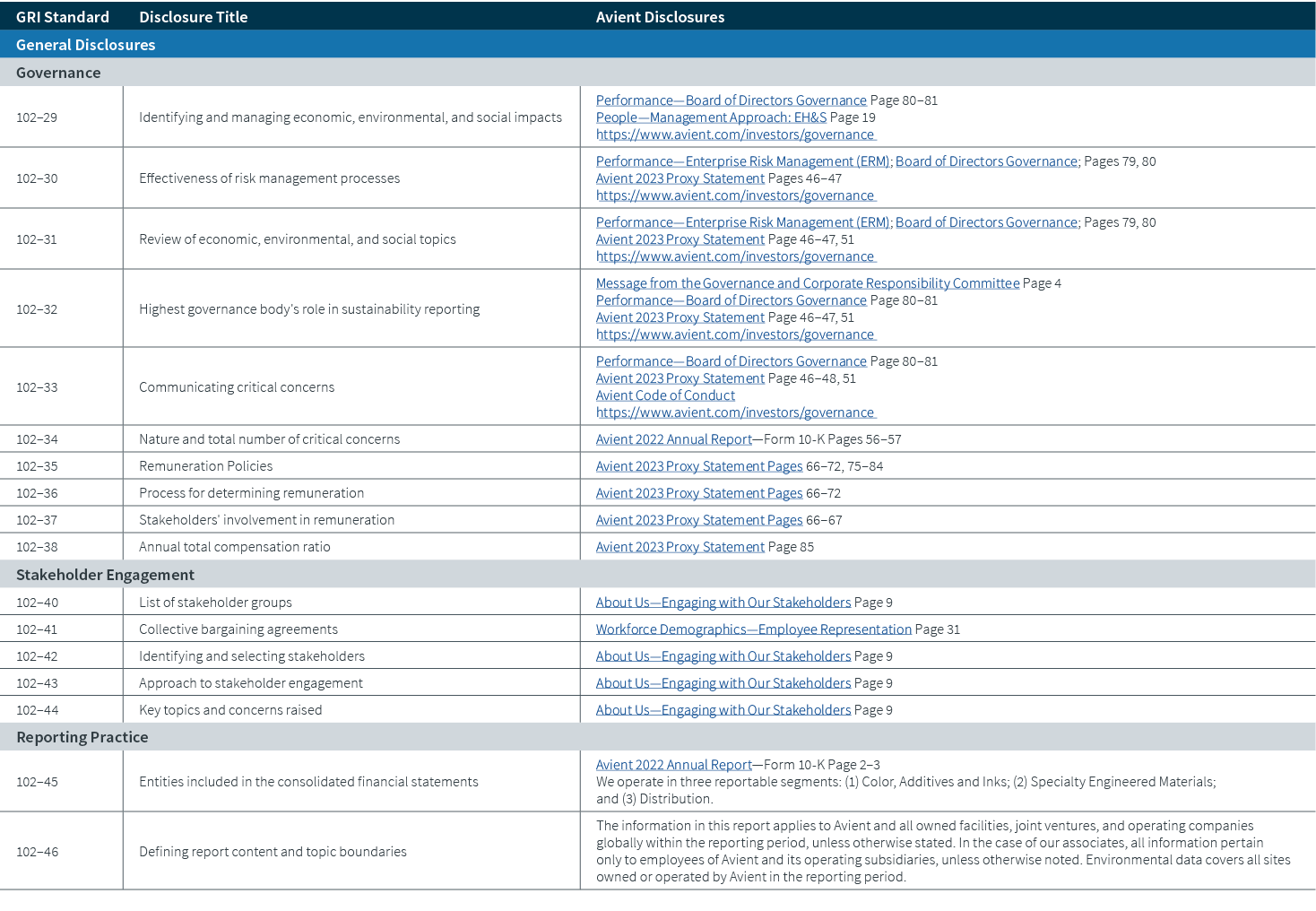Open the Board of Directors Governance link for 102-29
The image size is (1316, 911).
click(x=731, y=100)
